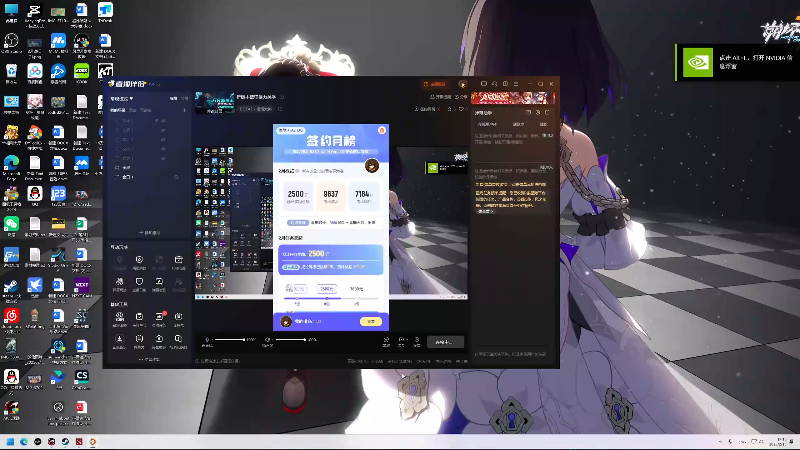
Task: Open the download arrow tool icon
Action: click(119, 341)
